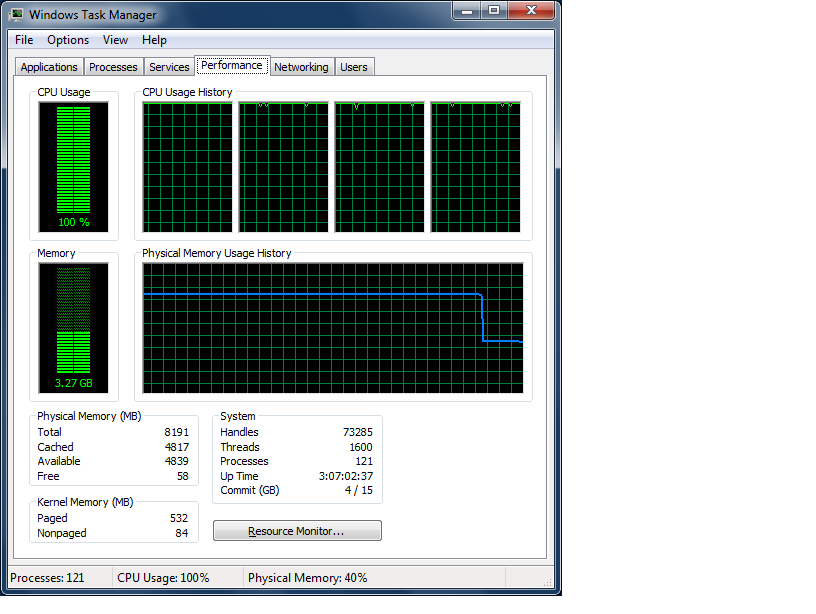
Task: Click the Physical Memory (MB) group label
Action: pos(89,416)
